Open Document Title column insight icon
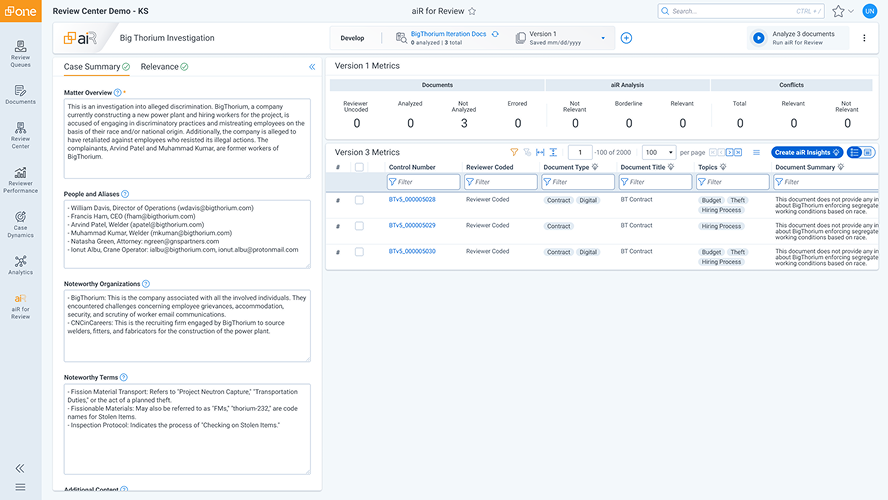The height and width of the screenshot is (500, 888). (671, 167)
